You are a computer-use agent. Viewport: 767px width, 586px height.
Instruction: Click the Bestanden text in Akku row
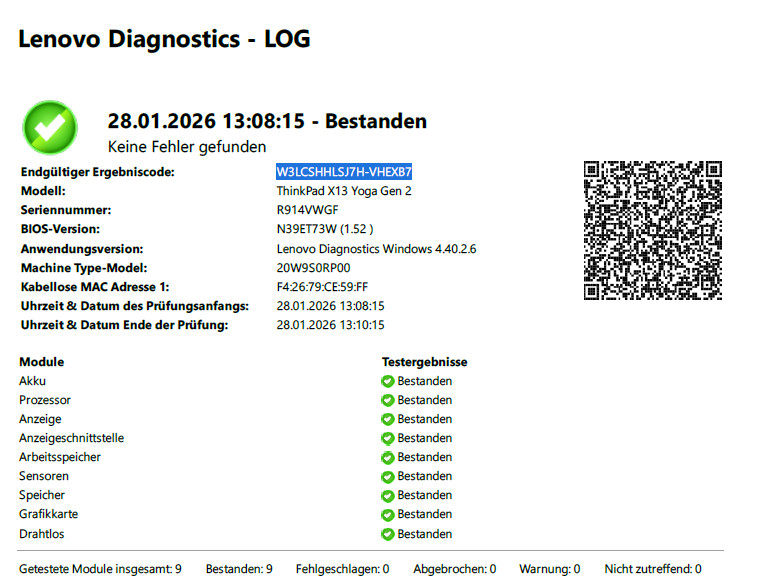(425, 381)
